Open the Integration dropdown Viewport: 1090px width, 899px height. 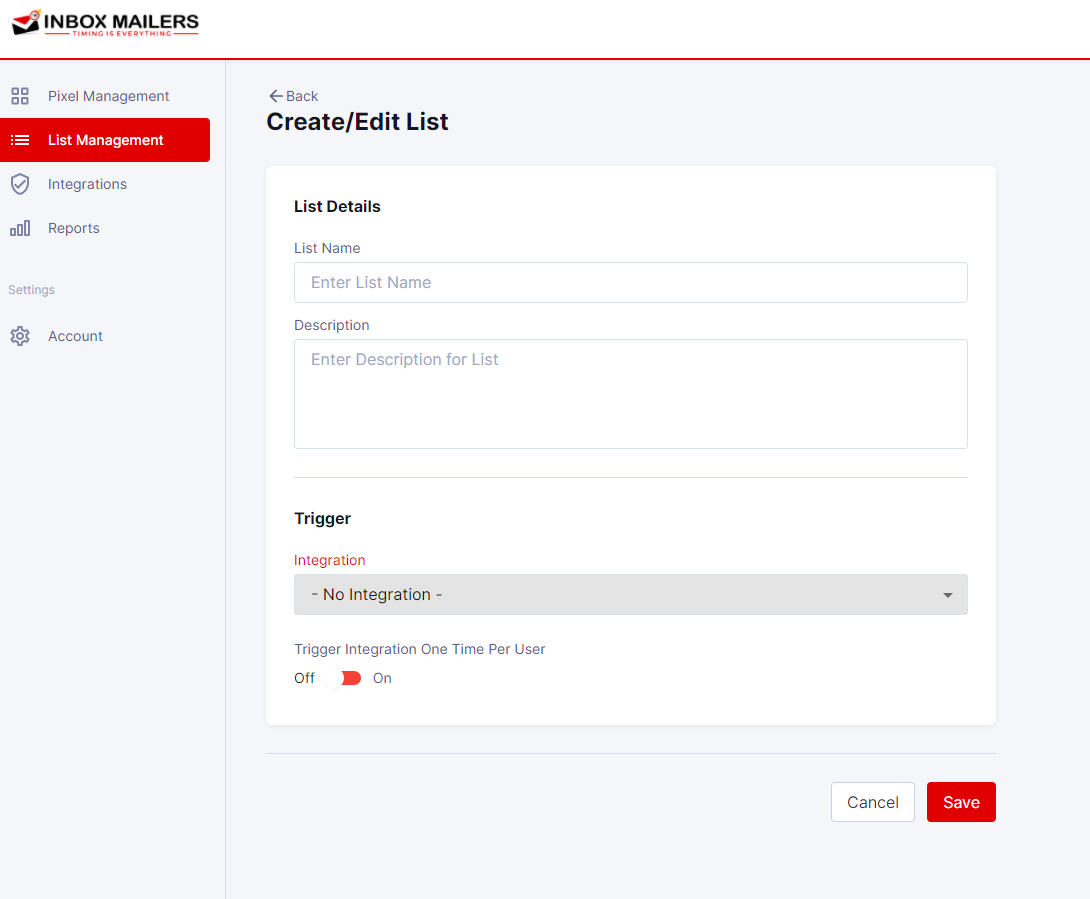click(631, 594)
